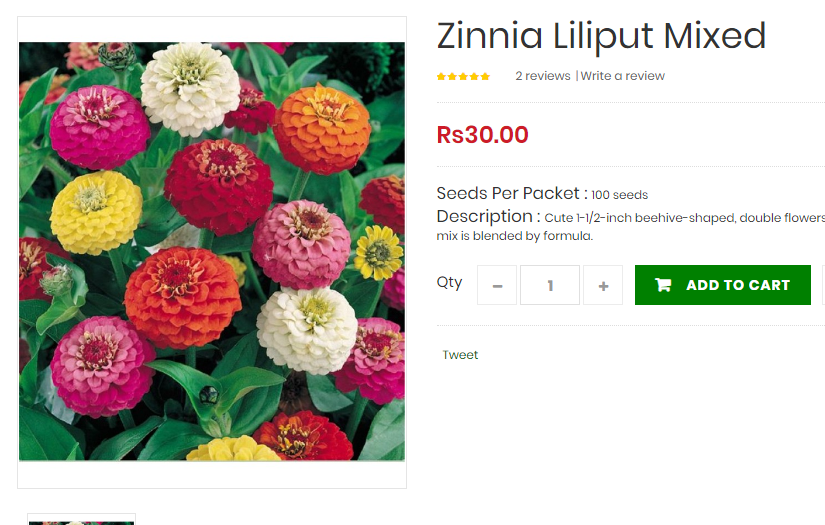
Task: Click the shopping cart icon in Add to Cart
Action: tap(663, 285)
